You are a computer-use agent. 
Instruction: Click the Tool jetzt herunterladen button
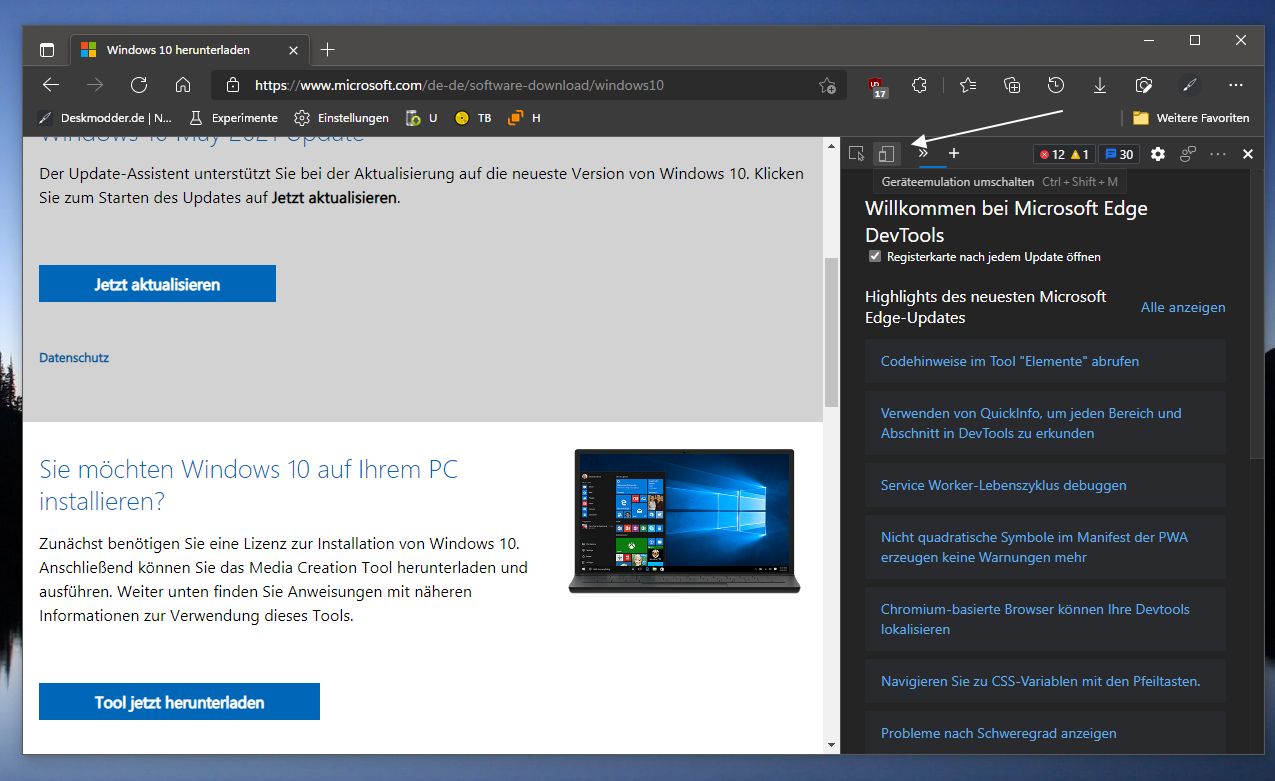click(x=179, y=702)
